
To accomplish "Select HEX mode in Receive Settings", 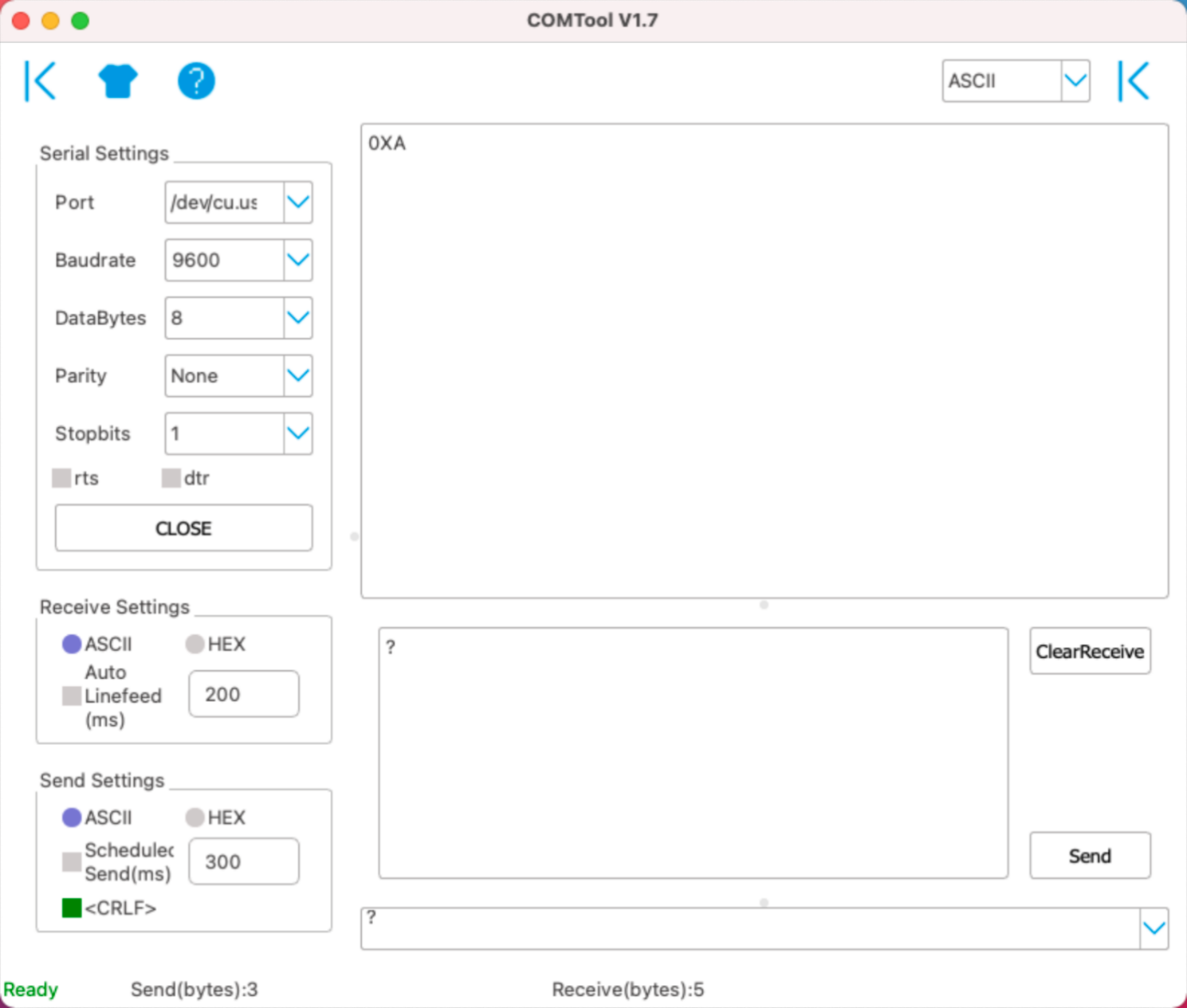I will (194, 644).
